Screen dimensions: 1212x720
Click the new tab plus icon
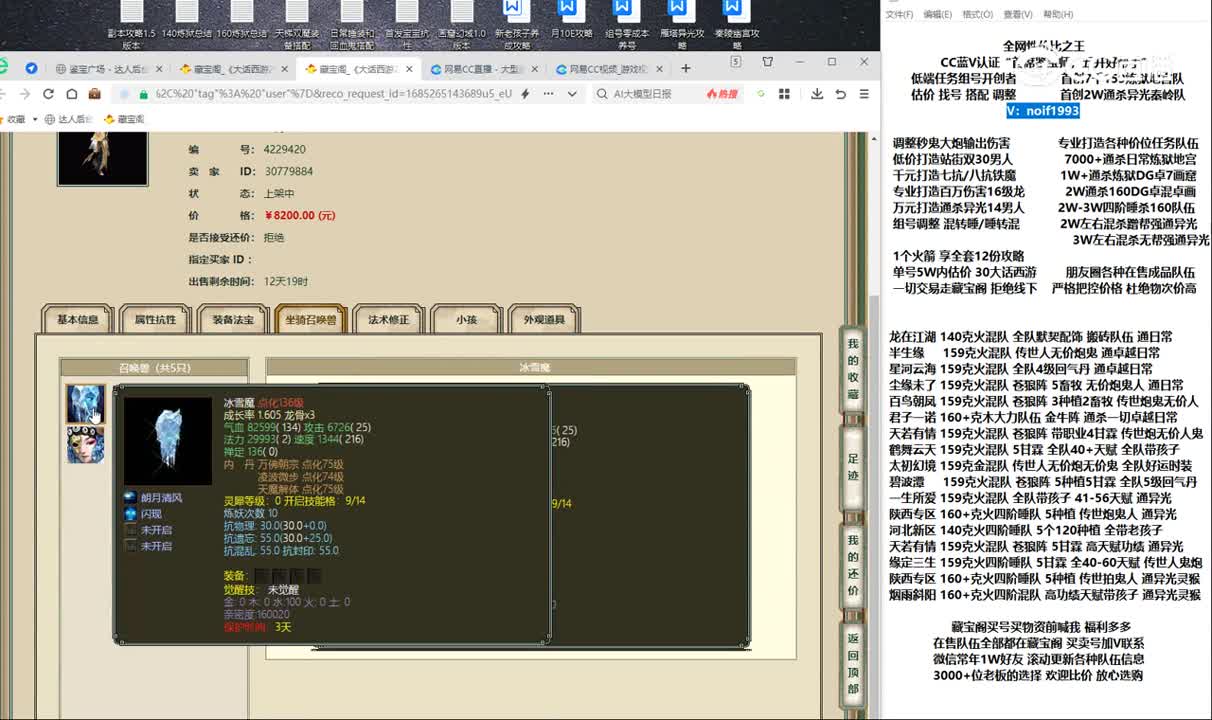click(685, 69)
